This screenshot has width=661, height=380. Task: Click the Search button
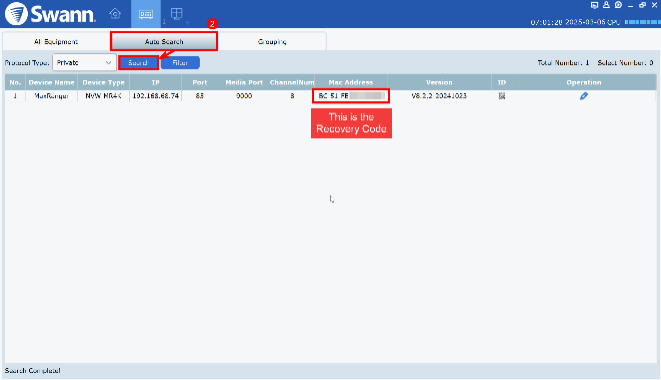[x=138, y=62]
